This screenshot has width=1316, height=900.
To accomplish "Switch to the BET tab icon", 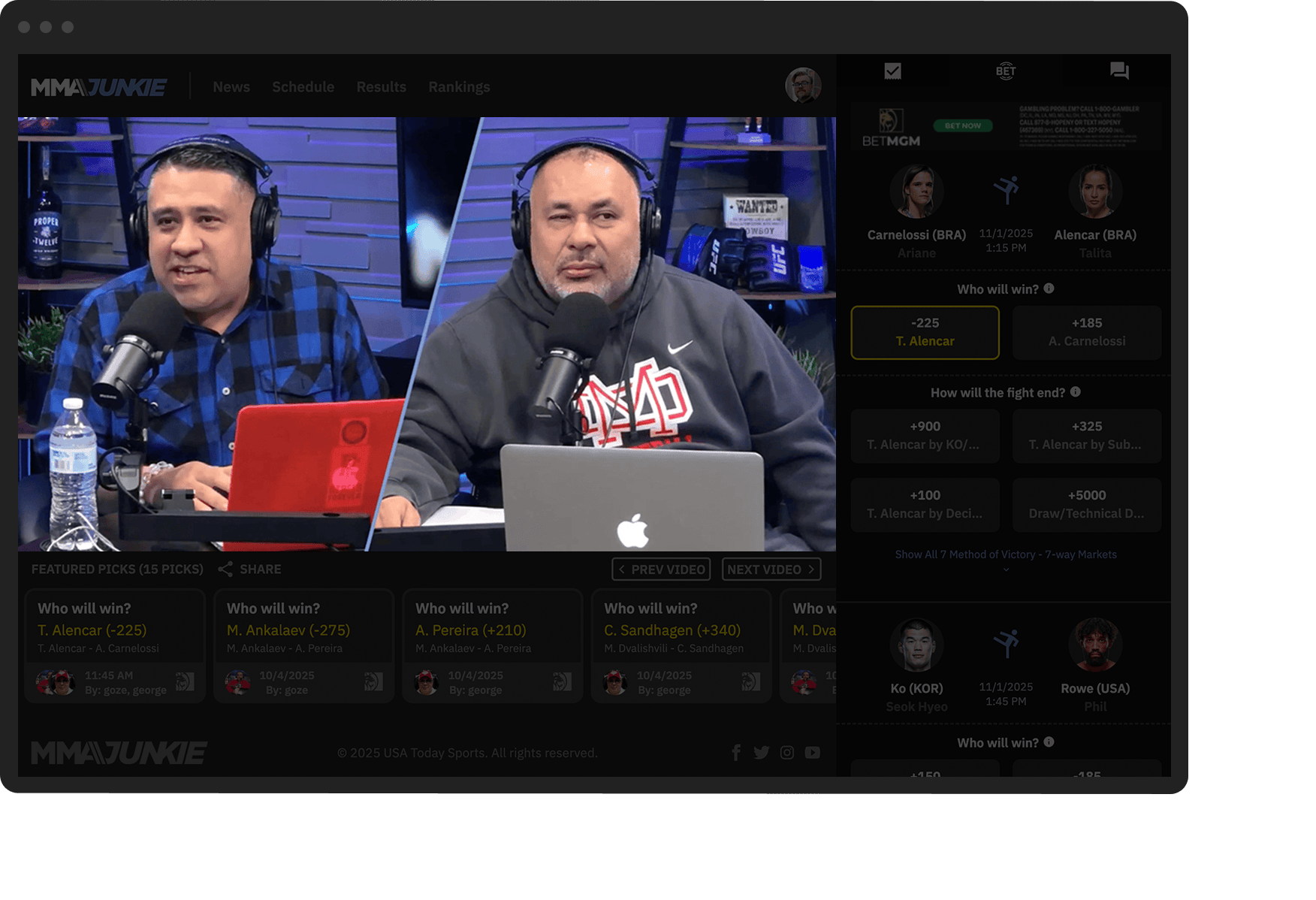I will click(x=1005, y=71).
